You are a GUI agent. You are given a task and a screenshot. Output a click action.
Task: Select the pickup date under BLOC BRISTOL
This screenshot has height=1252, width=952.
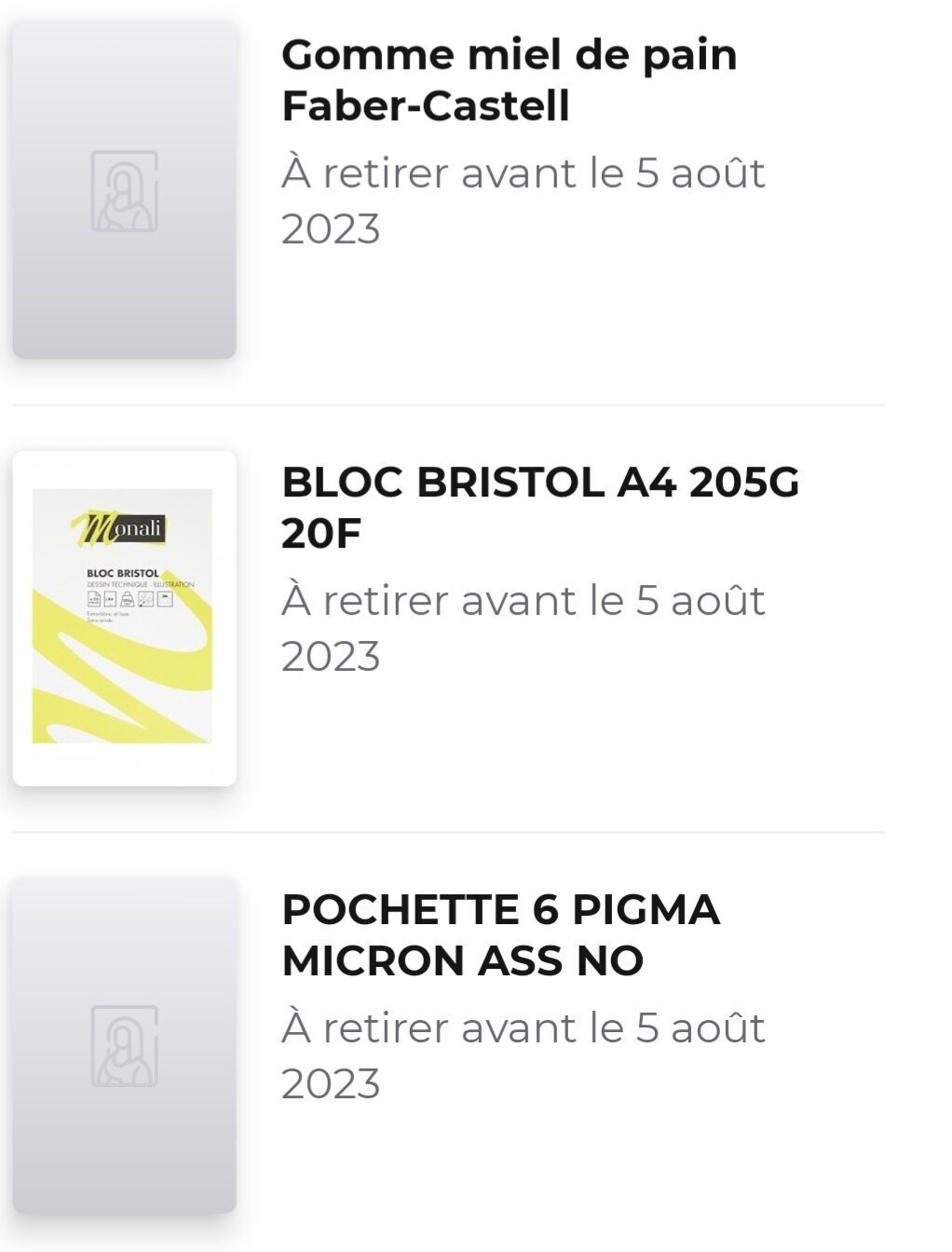point(523,628)
